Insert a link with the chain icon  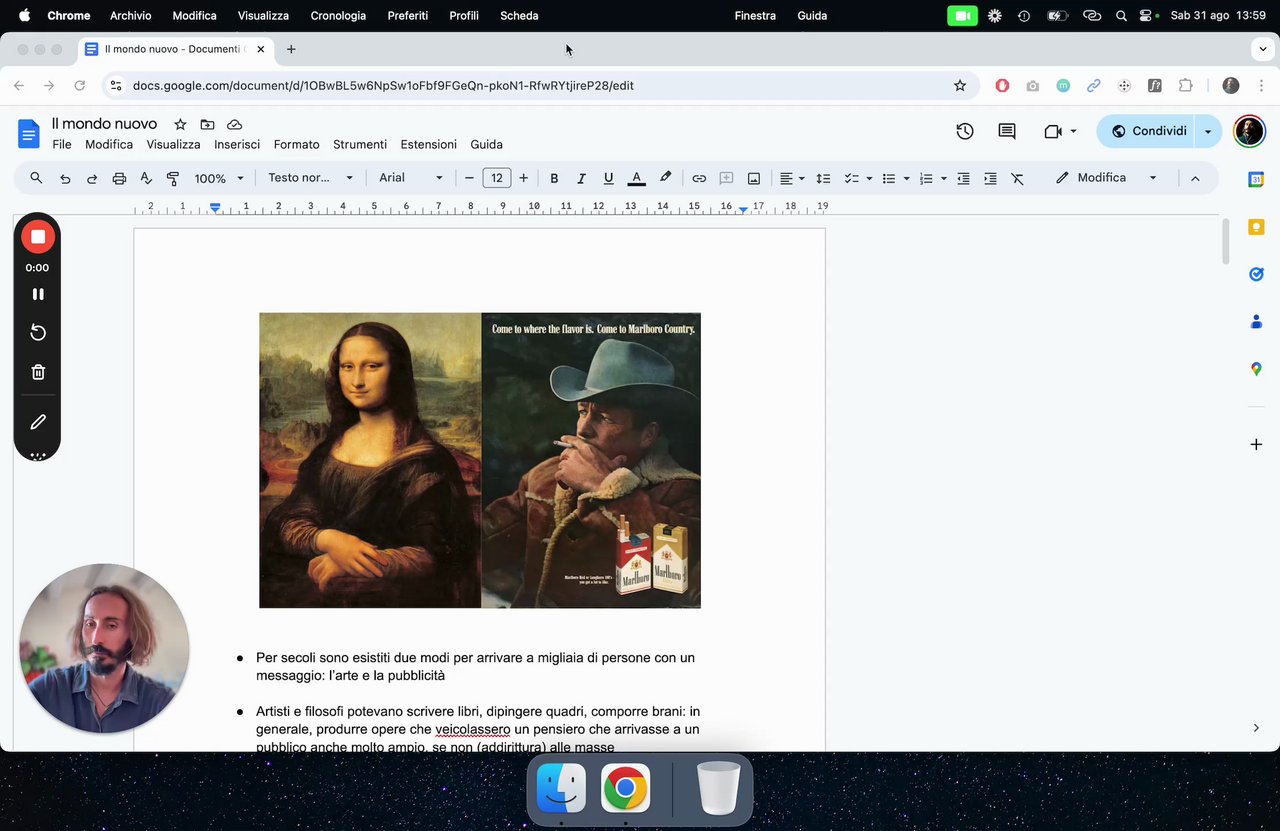(x=699, y=178)
